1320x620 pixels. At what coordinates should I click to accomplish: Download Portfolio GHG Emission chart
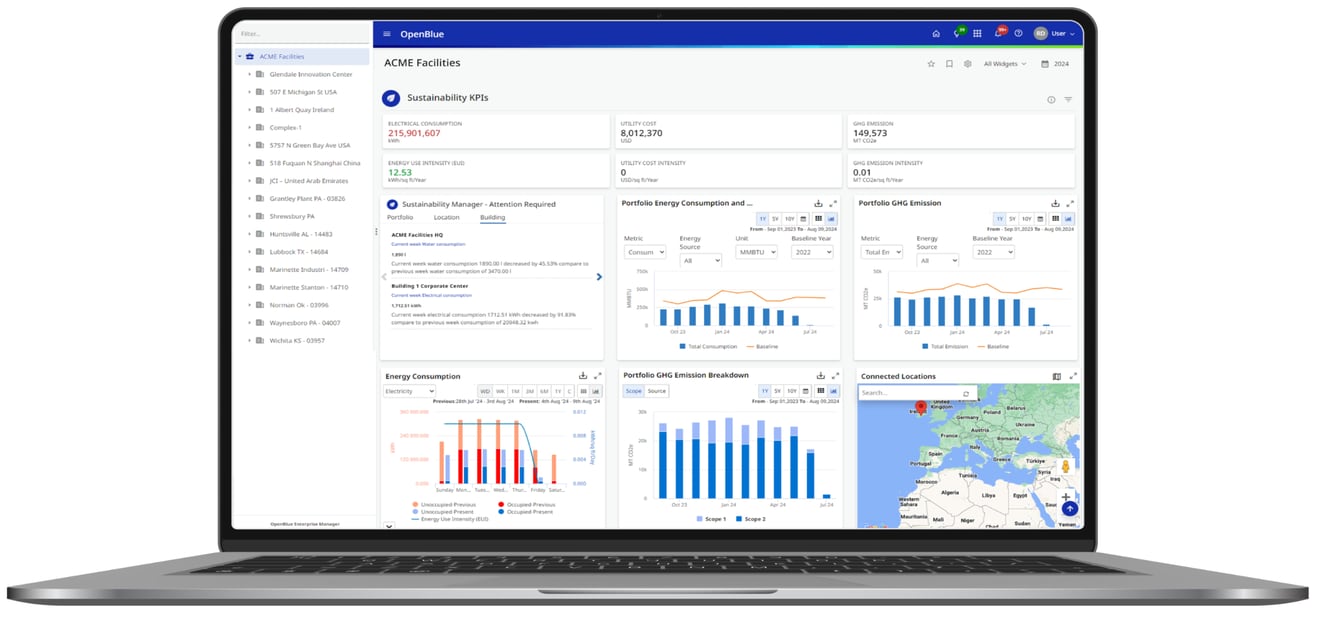pyautogui.click(x=1055, y=203)
